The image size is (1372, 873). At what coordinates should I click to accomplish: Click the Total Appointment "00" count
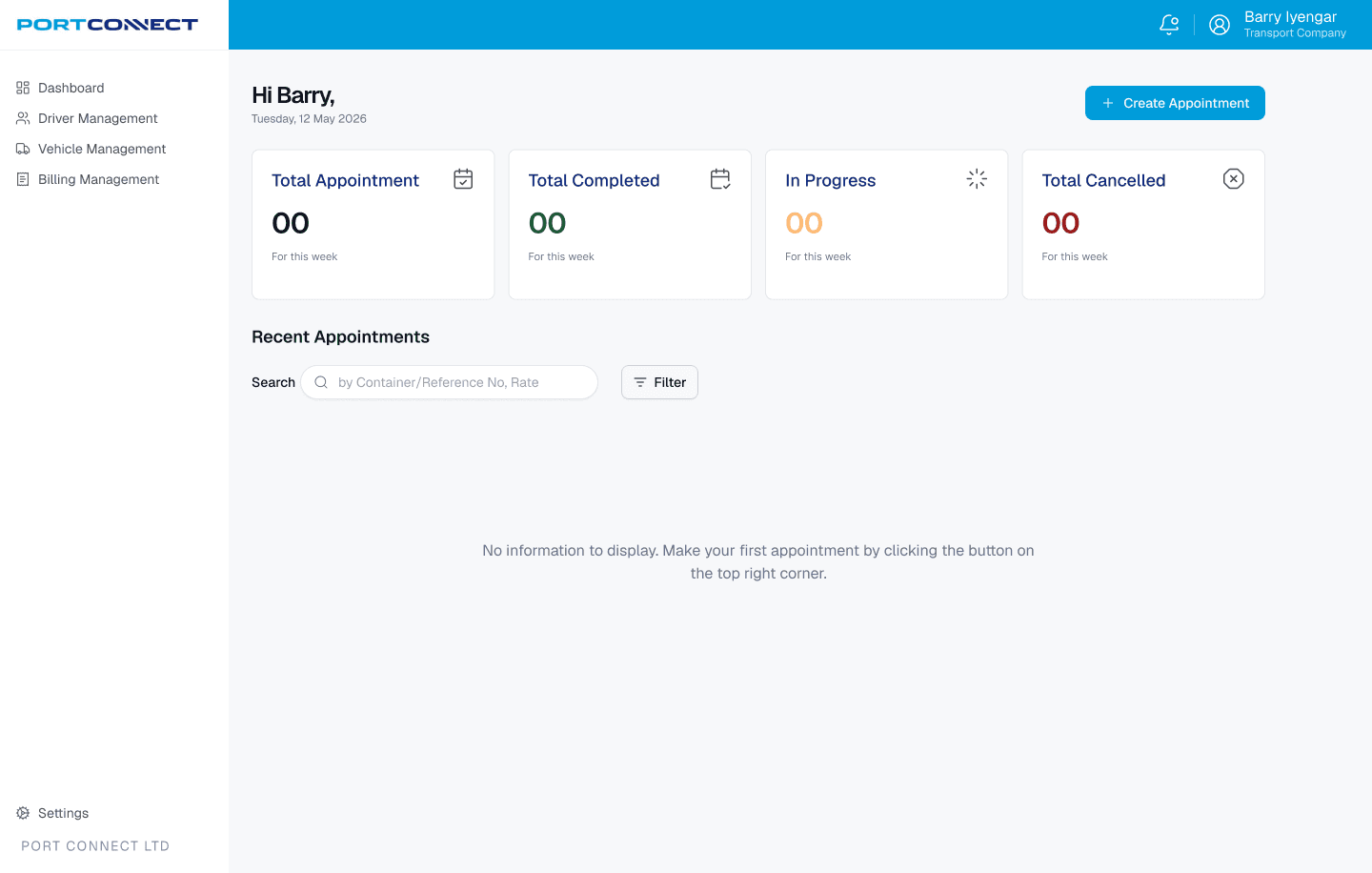click(x=291, y=223)
